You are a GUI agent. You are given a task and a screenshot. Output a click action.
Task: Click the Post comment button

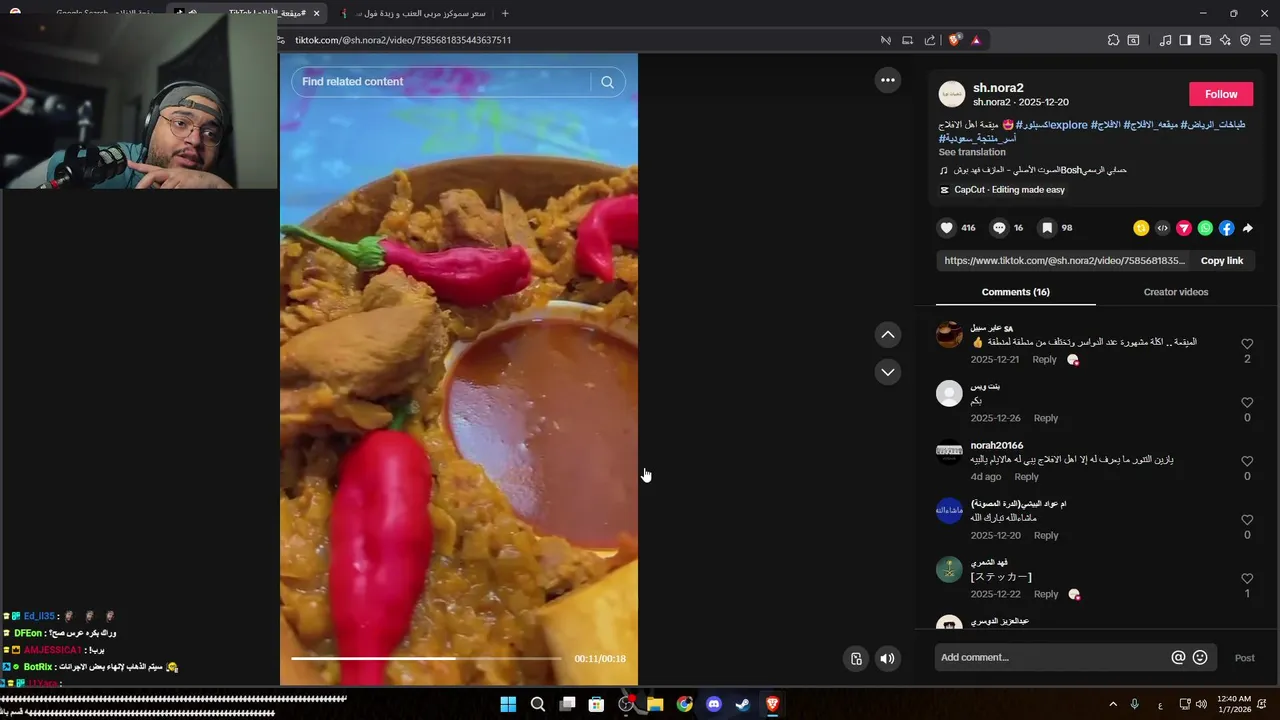coord(1244,658)
